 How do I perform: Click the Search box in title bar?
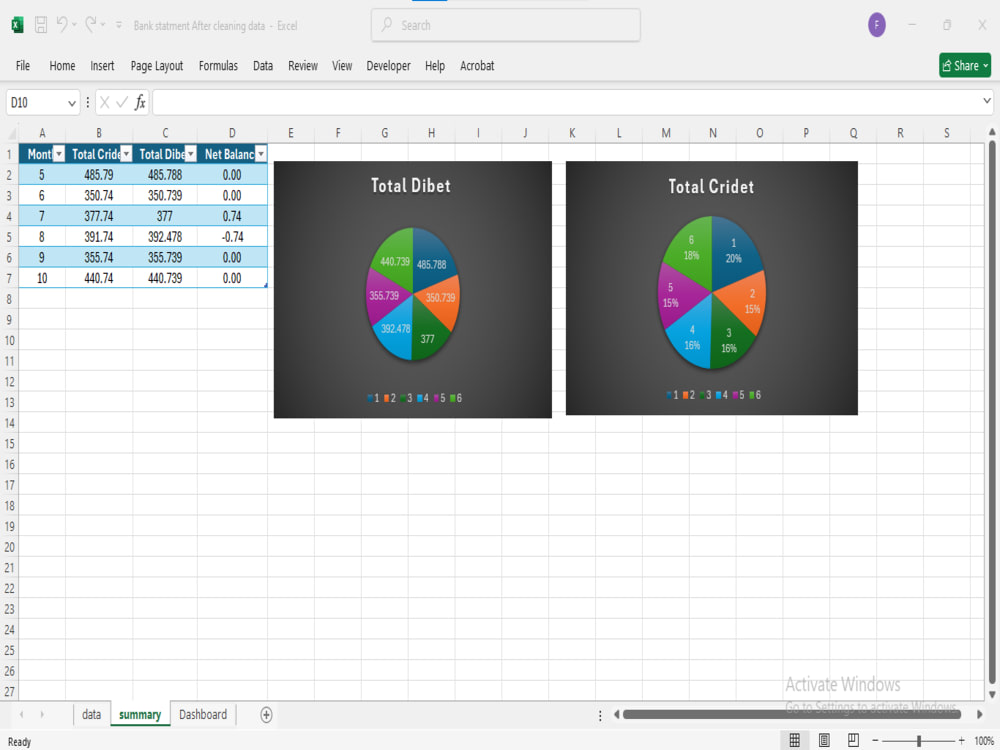pyautogui.click(x=506, y=26)
